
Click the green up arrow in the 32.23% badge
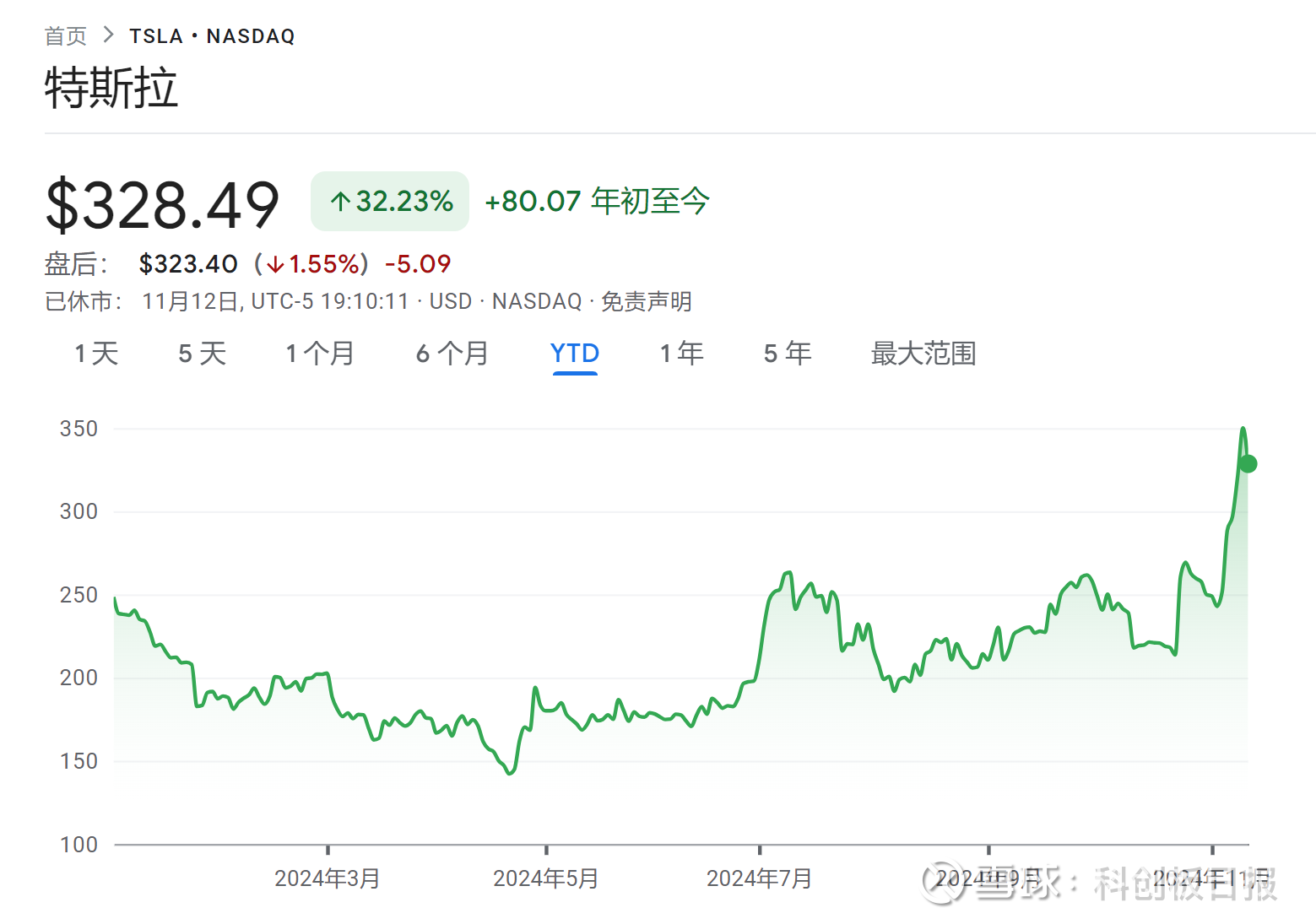pyautogui.click(x=340, y=201)
